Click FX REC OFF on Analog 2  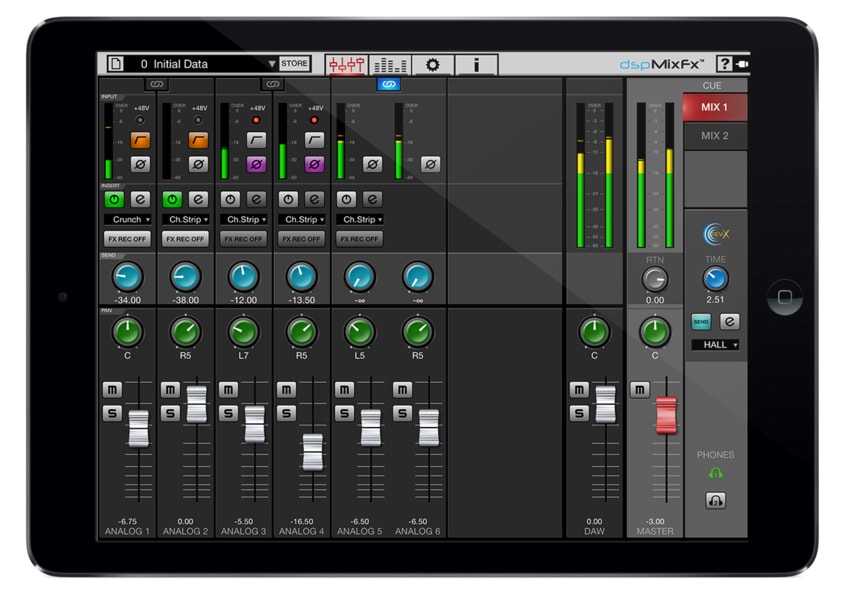[185, 239]
